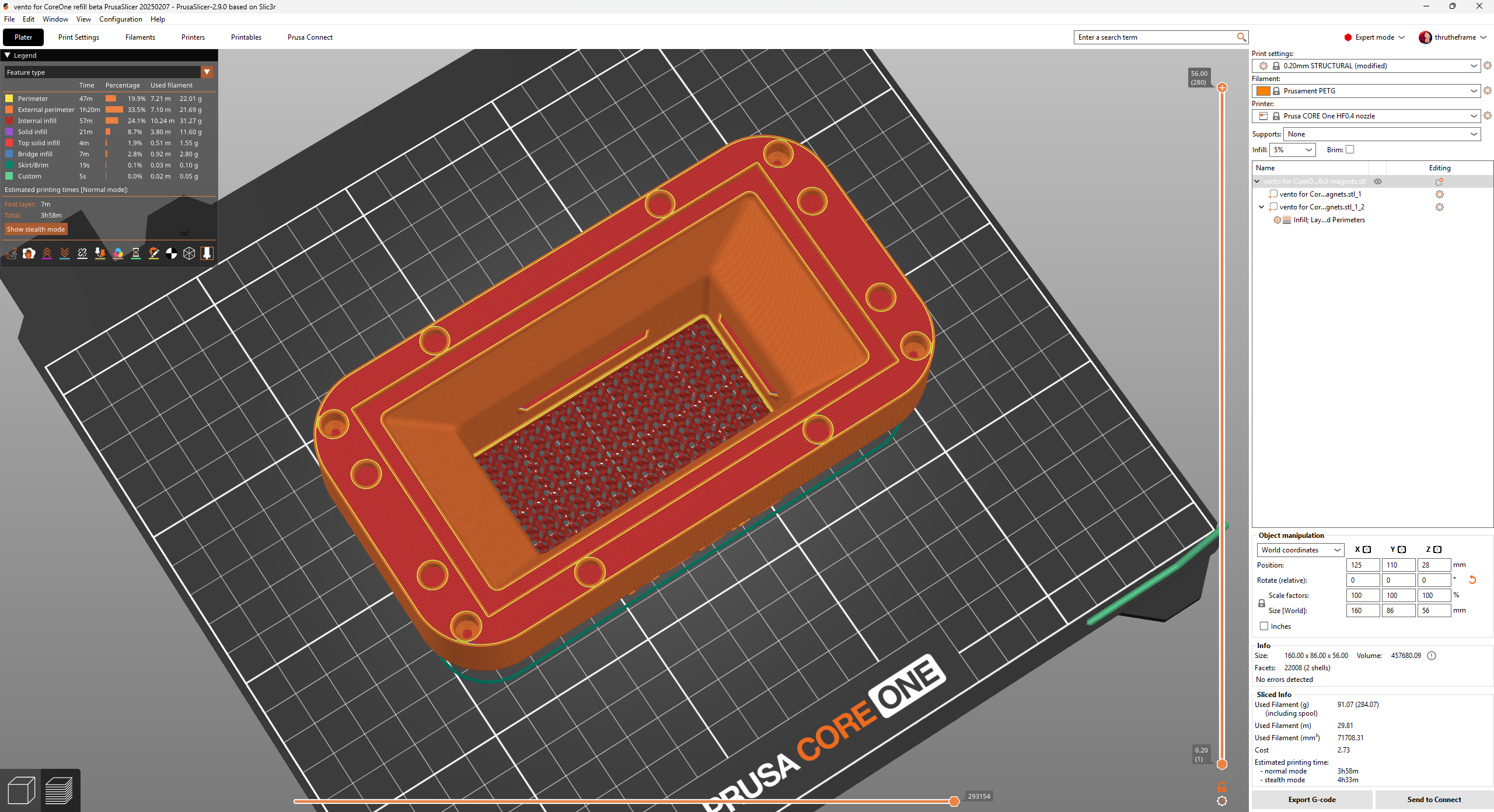This screenshot has height=812, width=1494.
Task: Open the Print Settings tab
Action: (x=79, y=37)
